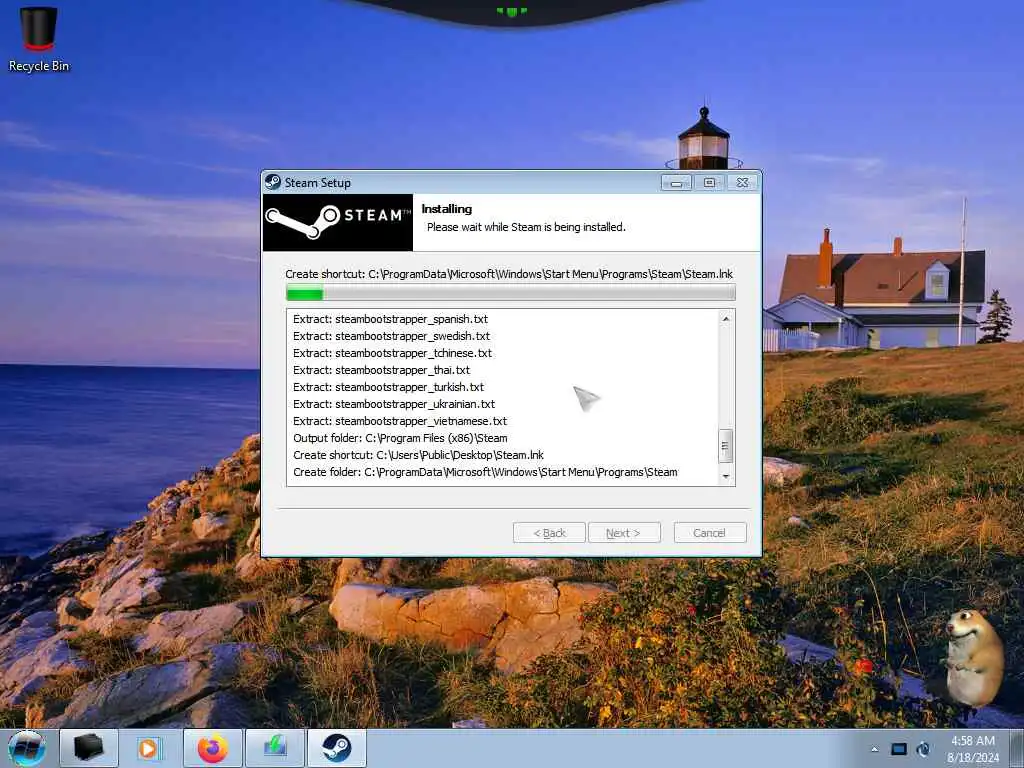Select the steambootstrapper_tchinese.txt log line

click(x=392, y=353)
